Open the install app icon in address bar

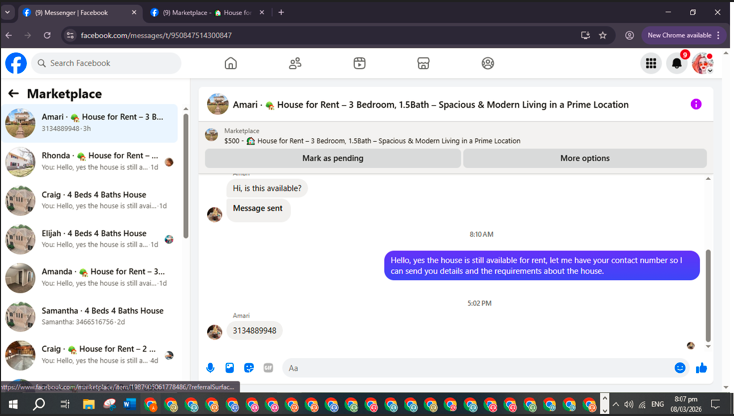click(x=585, y=35)
